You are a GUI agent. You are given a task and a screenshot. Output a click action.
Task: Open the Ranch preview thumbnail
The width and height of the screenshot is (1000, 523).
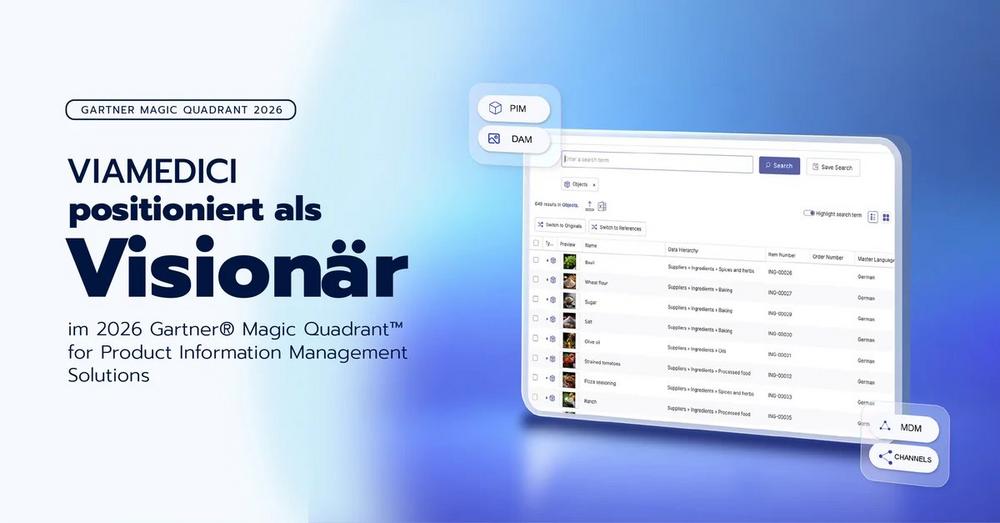point(570,399)
